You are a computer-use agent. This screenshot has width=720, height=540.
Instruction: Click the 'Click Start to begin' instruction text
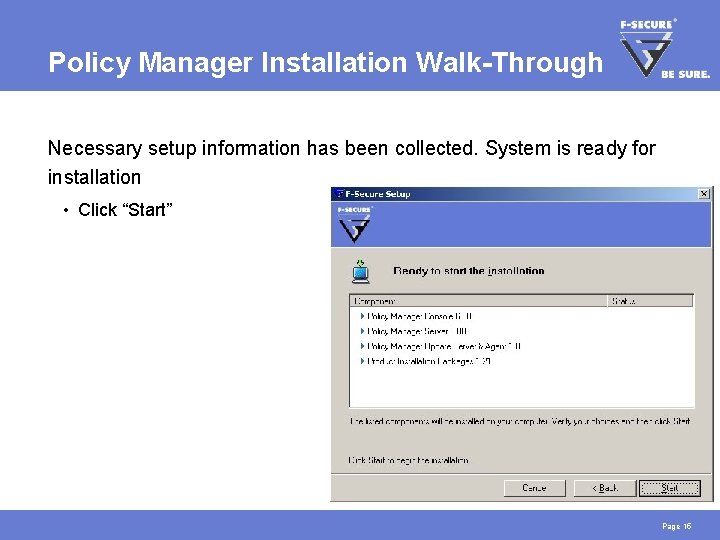[x=408, y=460]
